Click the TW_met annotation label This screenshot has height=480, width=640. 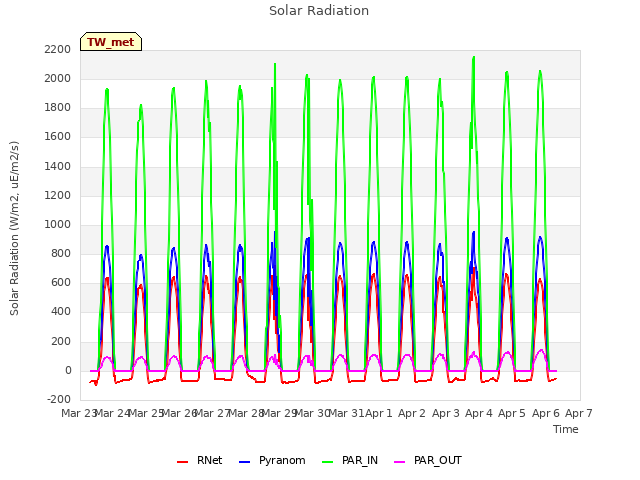[x=111, y=42]
